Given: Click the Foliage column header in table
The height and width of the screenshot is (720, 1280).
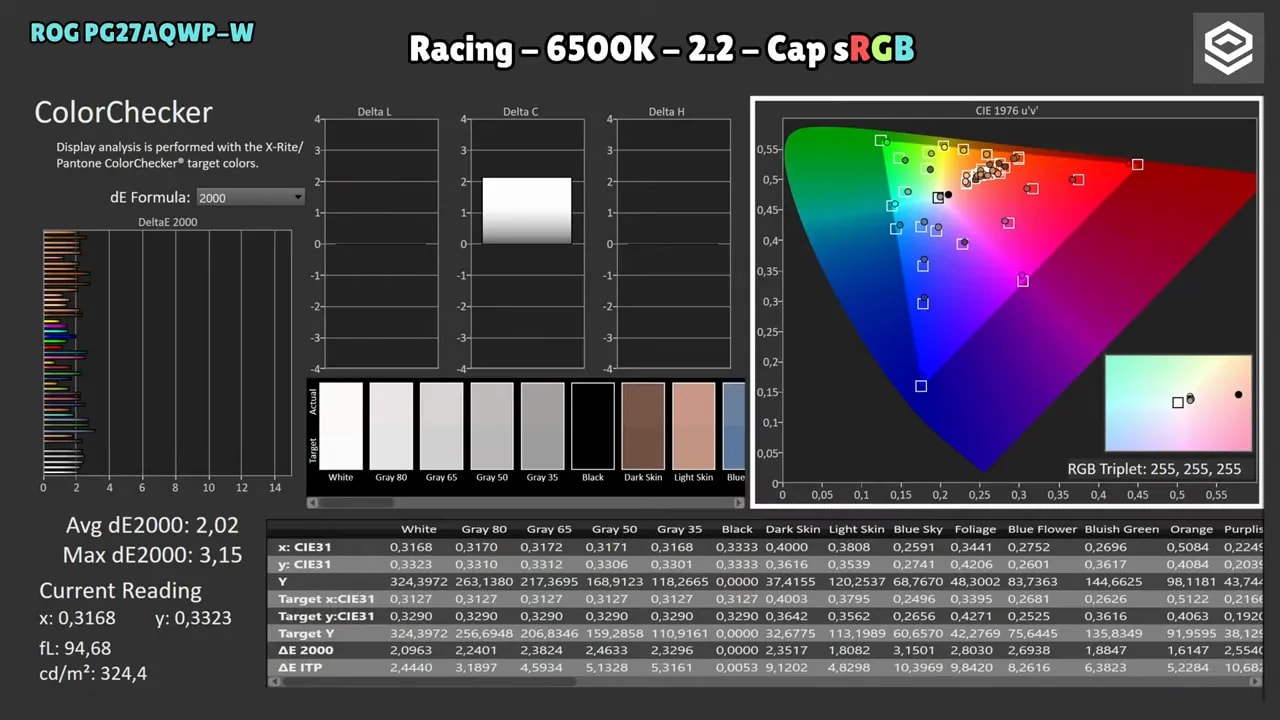Looking at the screenshot, I should (x=975, y=529).
